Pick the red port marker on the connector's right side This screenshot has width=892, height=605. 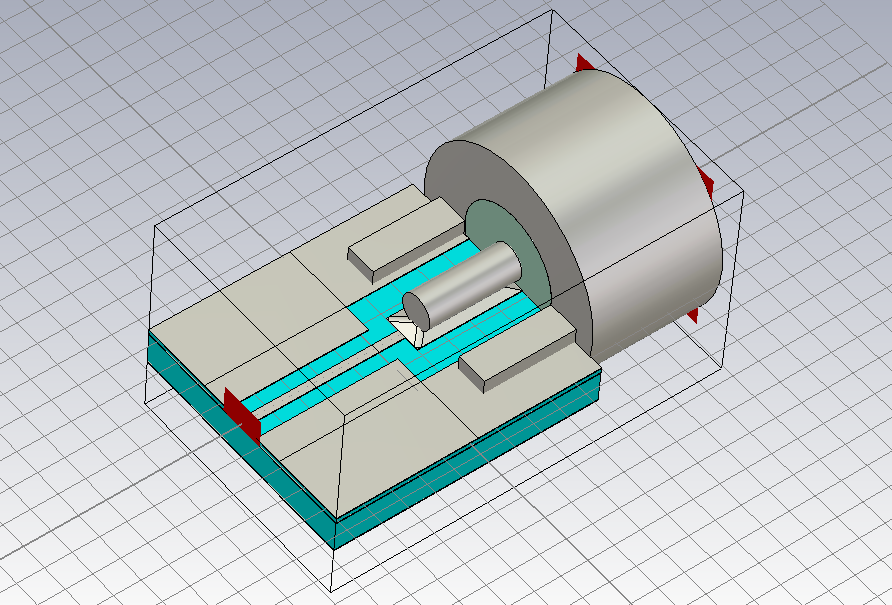pos(706,183)
